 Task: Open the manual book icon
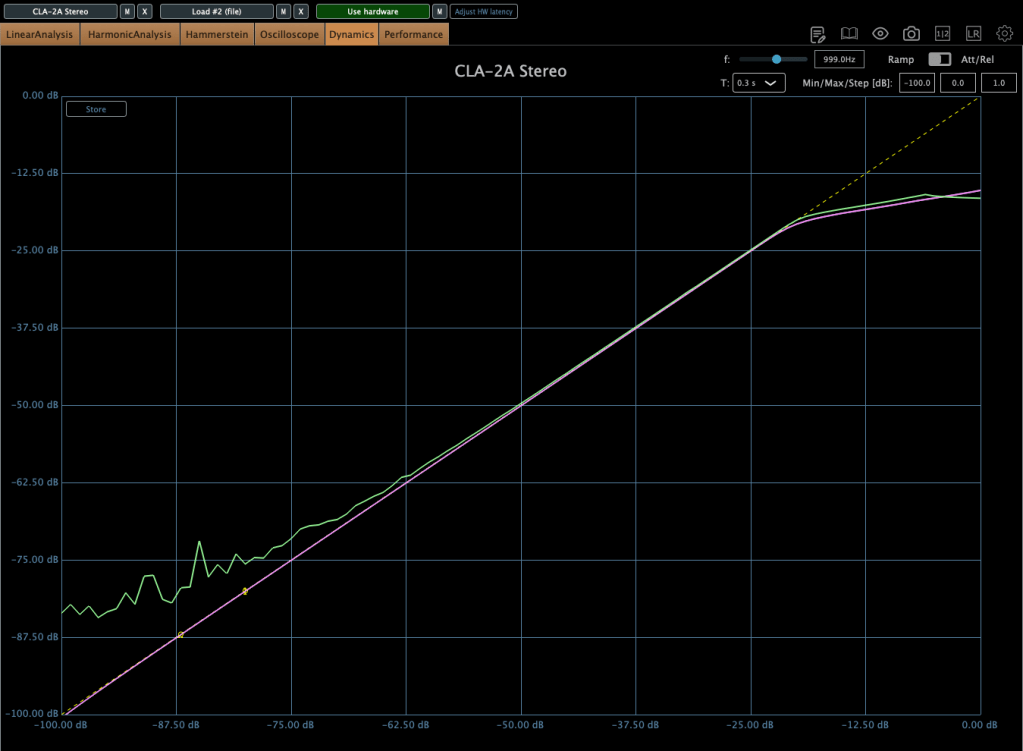point(849,34)
